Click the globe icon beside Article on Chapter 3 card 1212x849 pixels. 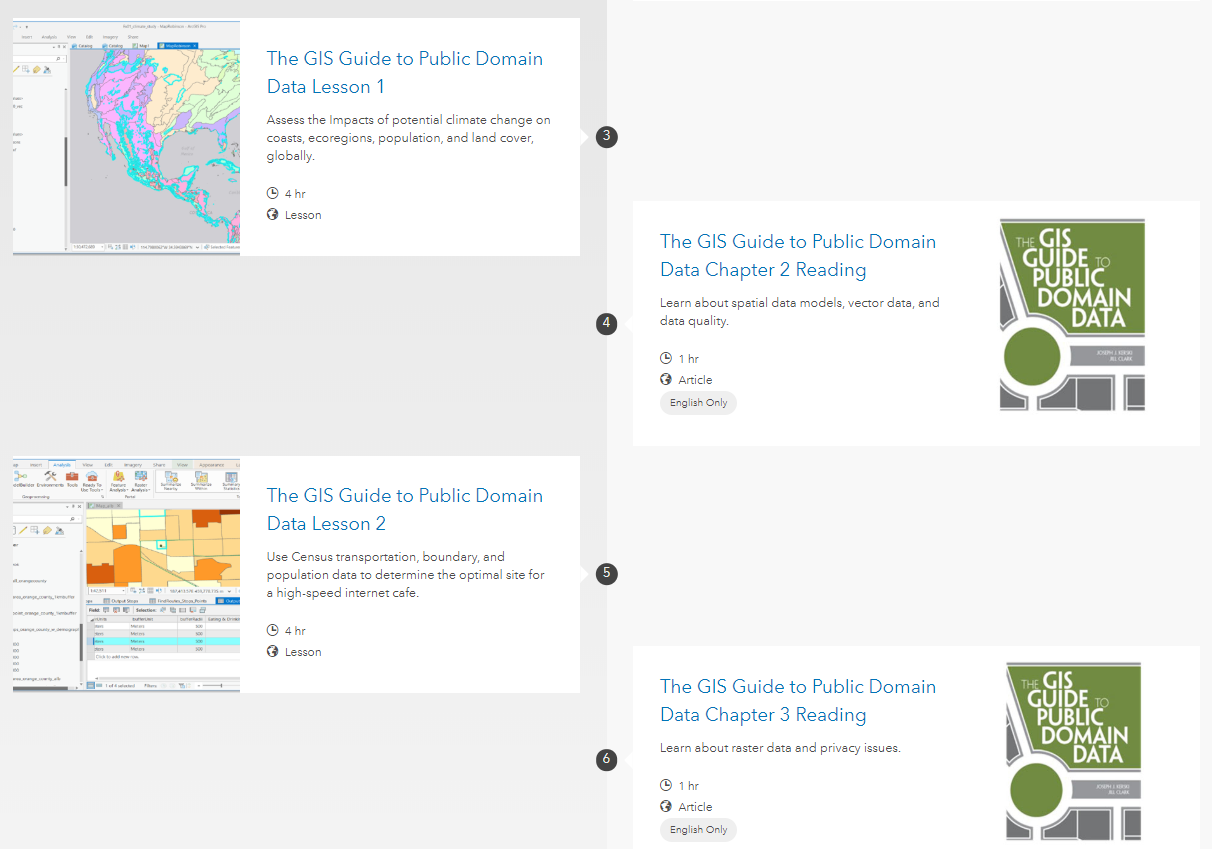click(666, 806)
